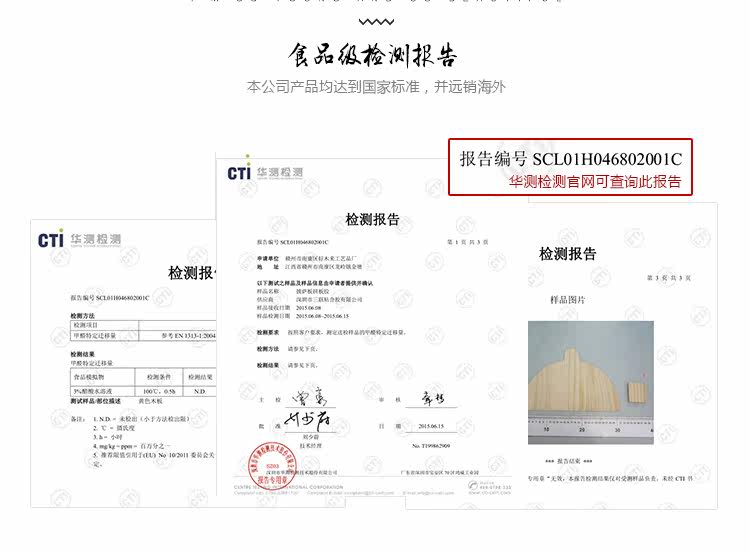
Task: Click the red round official stamp
Action: coord(272,464)
